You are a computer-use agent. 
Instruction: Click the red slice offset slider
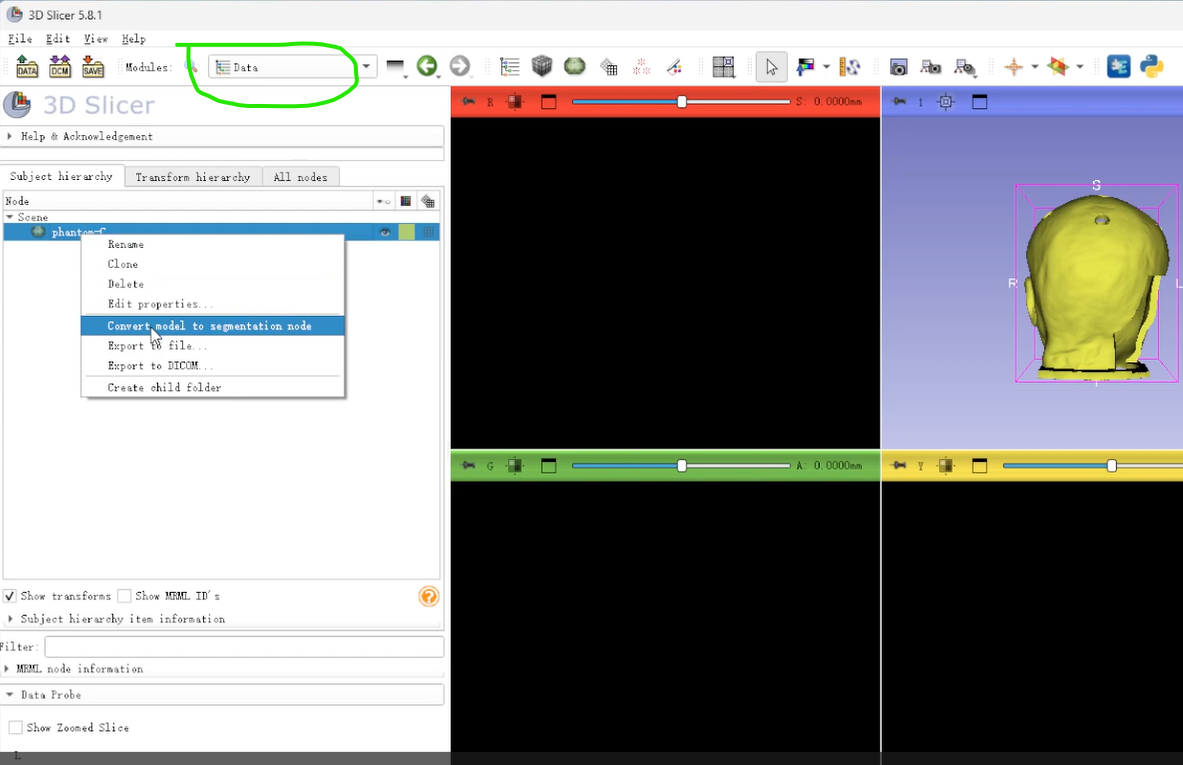681,102
